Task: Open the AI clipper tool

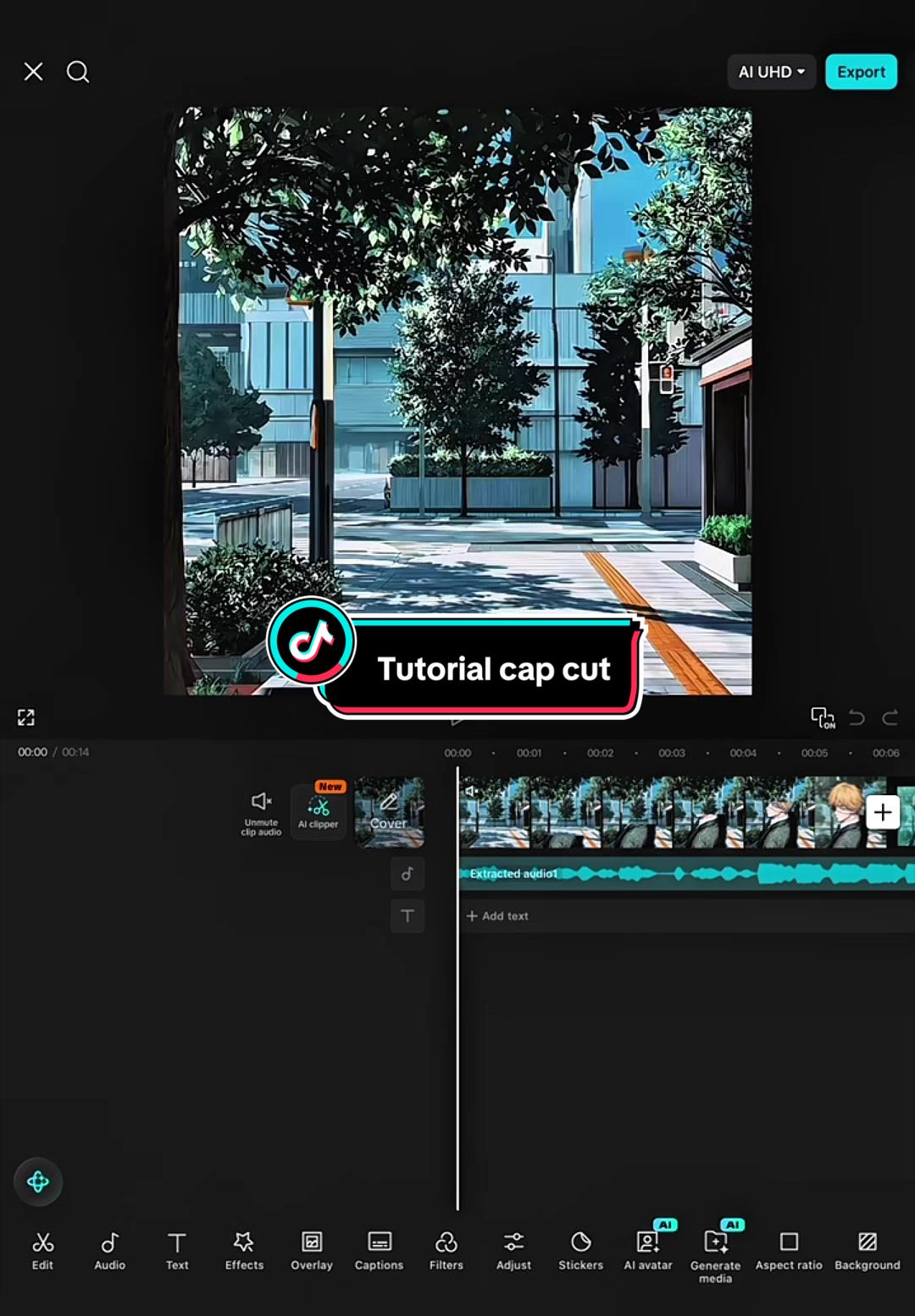Action: point(319,811)
